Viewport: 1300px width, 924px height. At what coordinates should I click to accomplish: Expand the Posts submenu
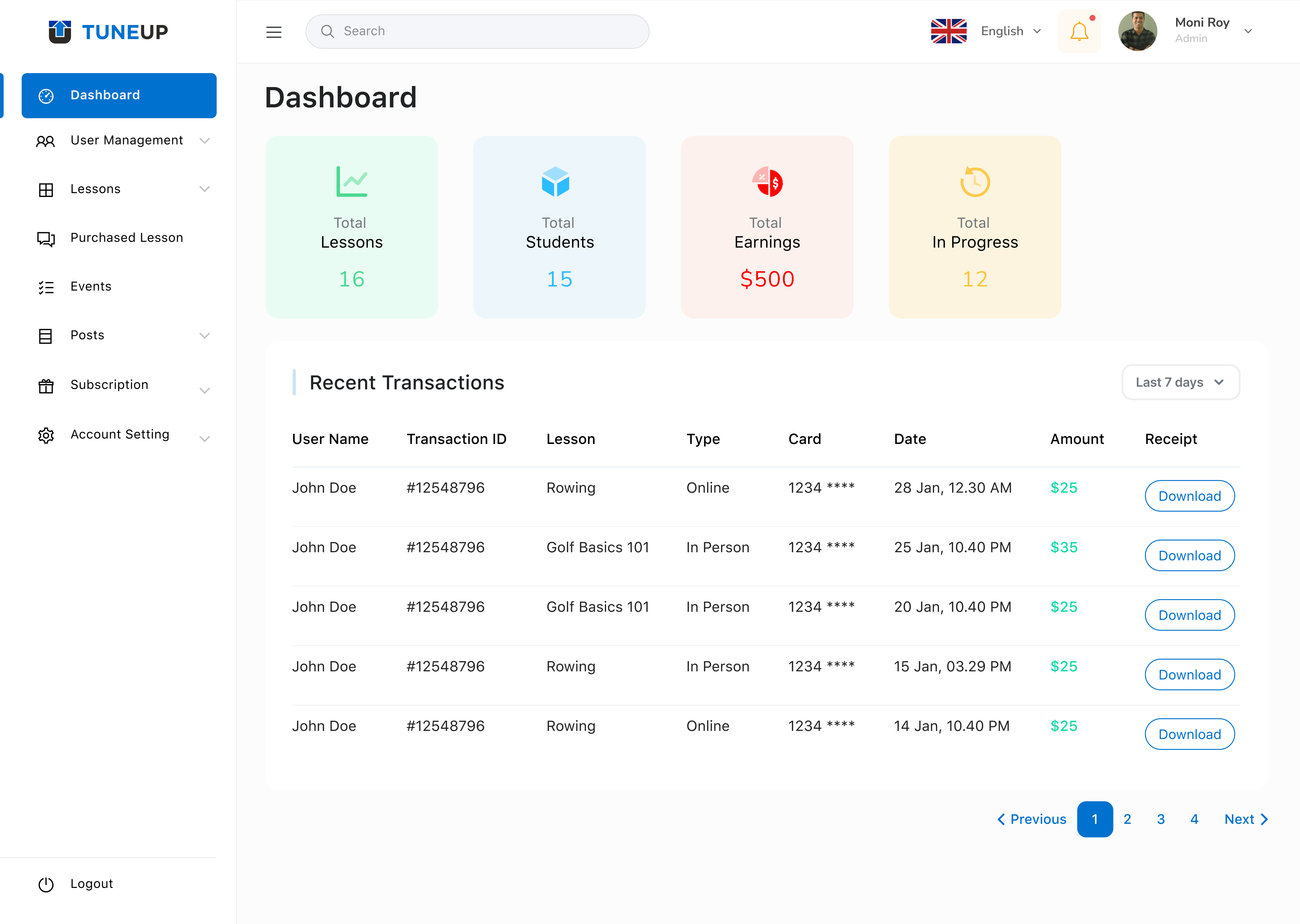click(x=205, y=335)
